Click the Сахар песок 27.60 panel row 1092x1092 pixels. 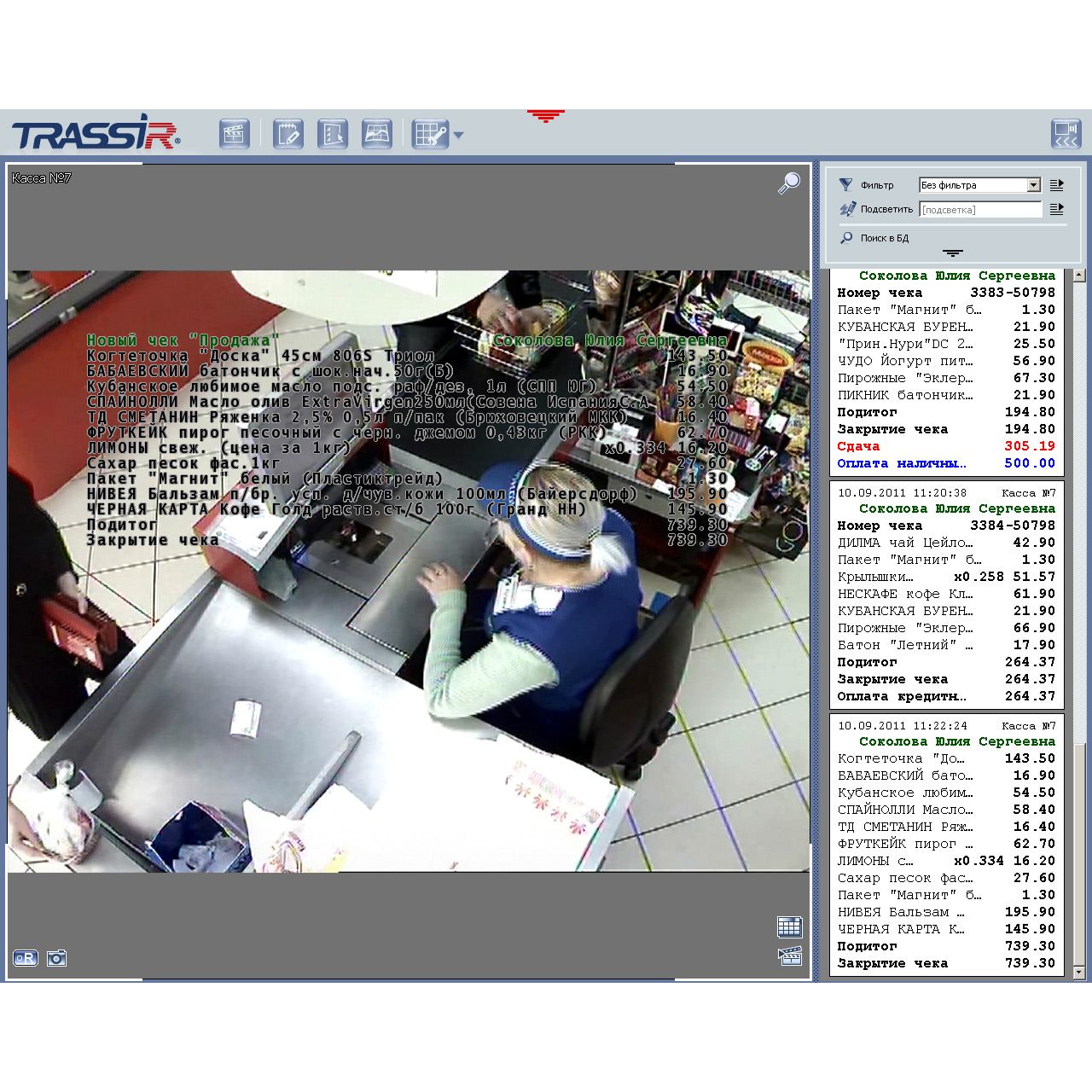click(946, 878)
